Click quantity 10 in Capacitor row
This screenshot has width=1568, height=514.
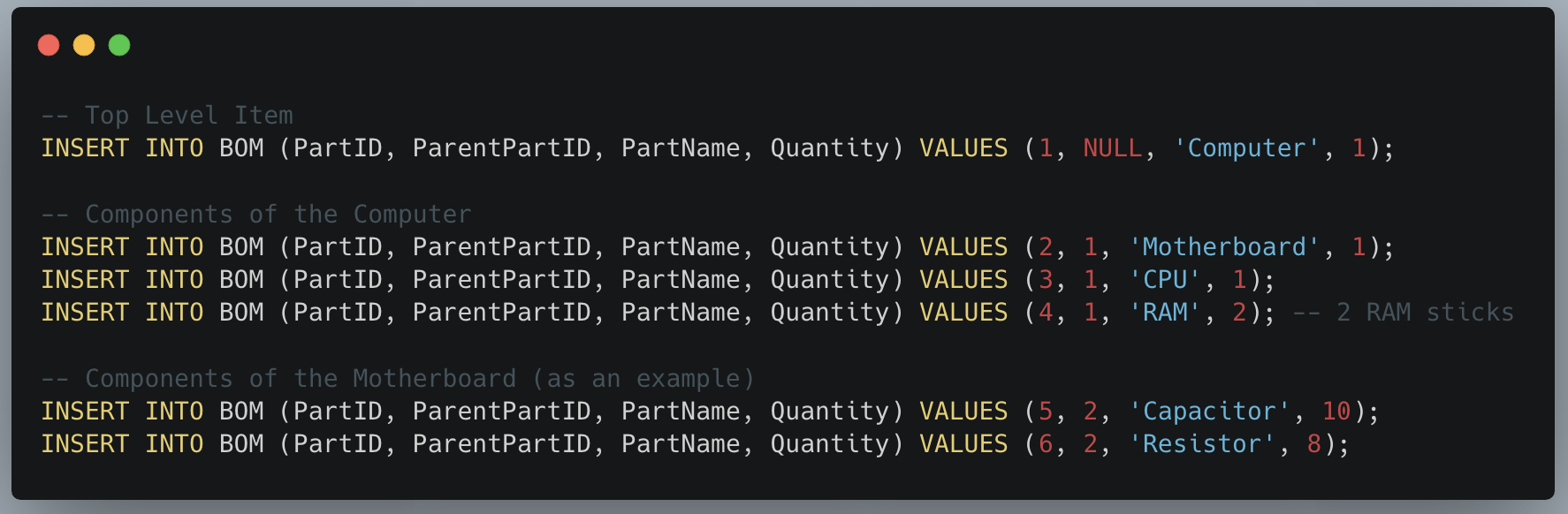click(1336, 412)
